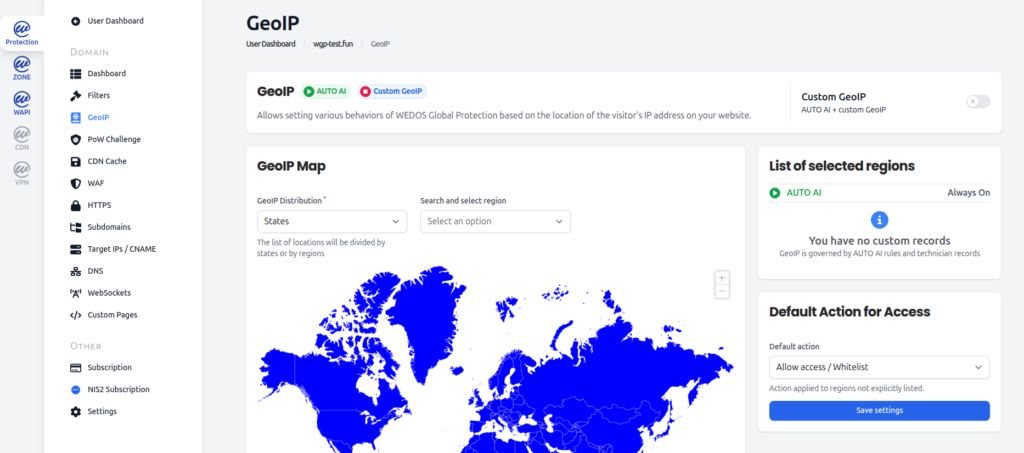Click the Subscription card icon
The image size is (1024, 453).
click(x=75, y=367)
